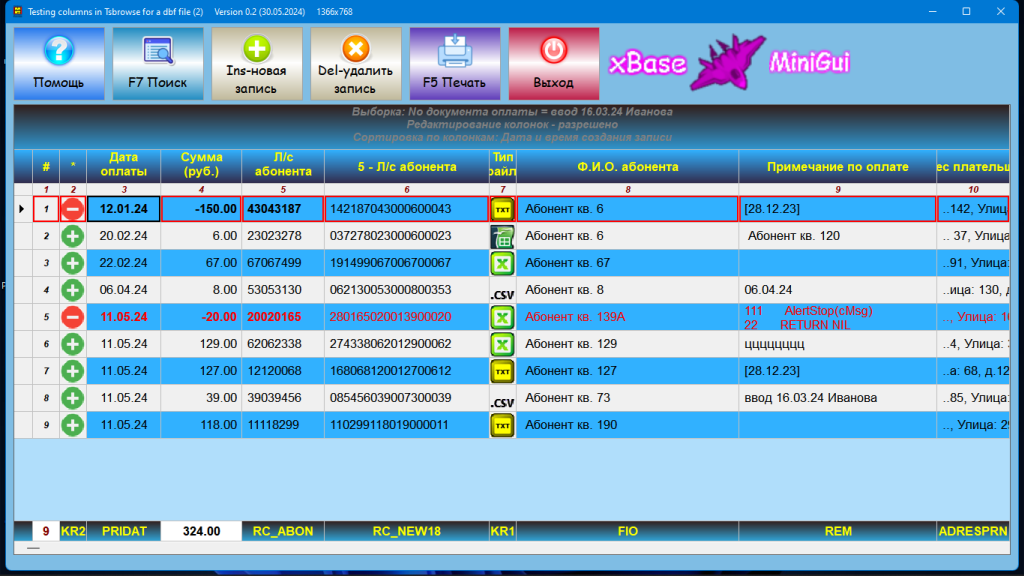Exit via the red Выход button

[554, 63]
